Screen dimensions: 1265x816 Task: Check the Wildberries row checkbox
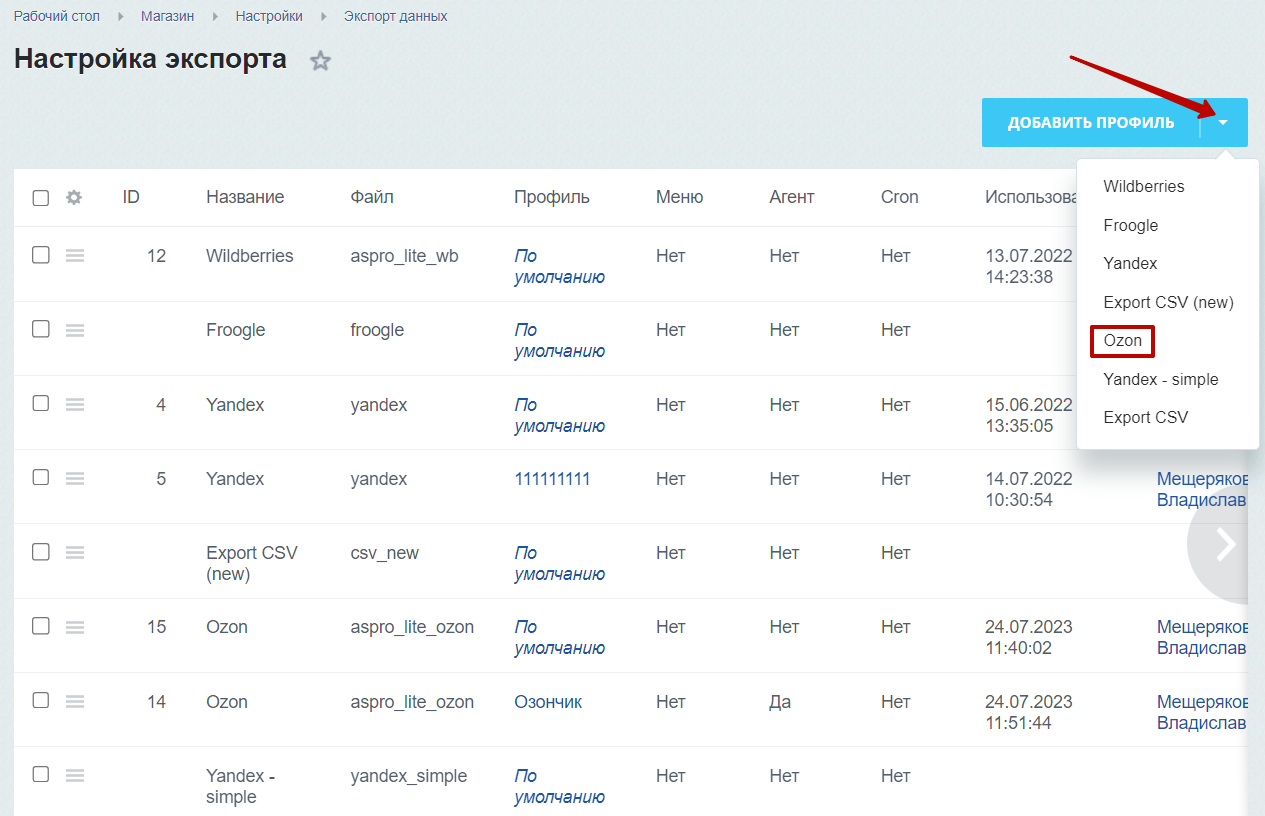[x=41, y=255]
